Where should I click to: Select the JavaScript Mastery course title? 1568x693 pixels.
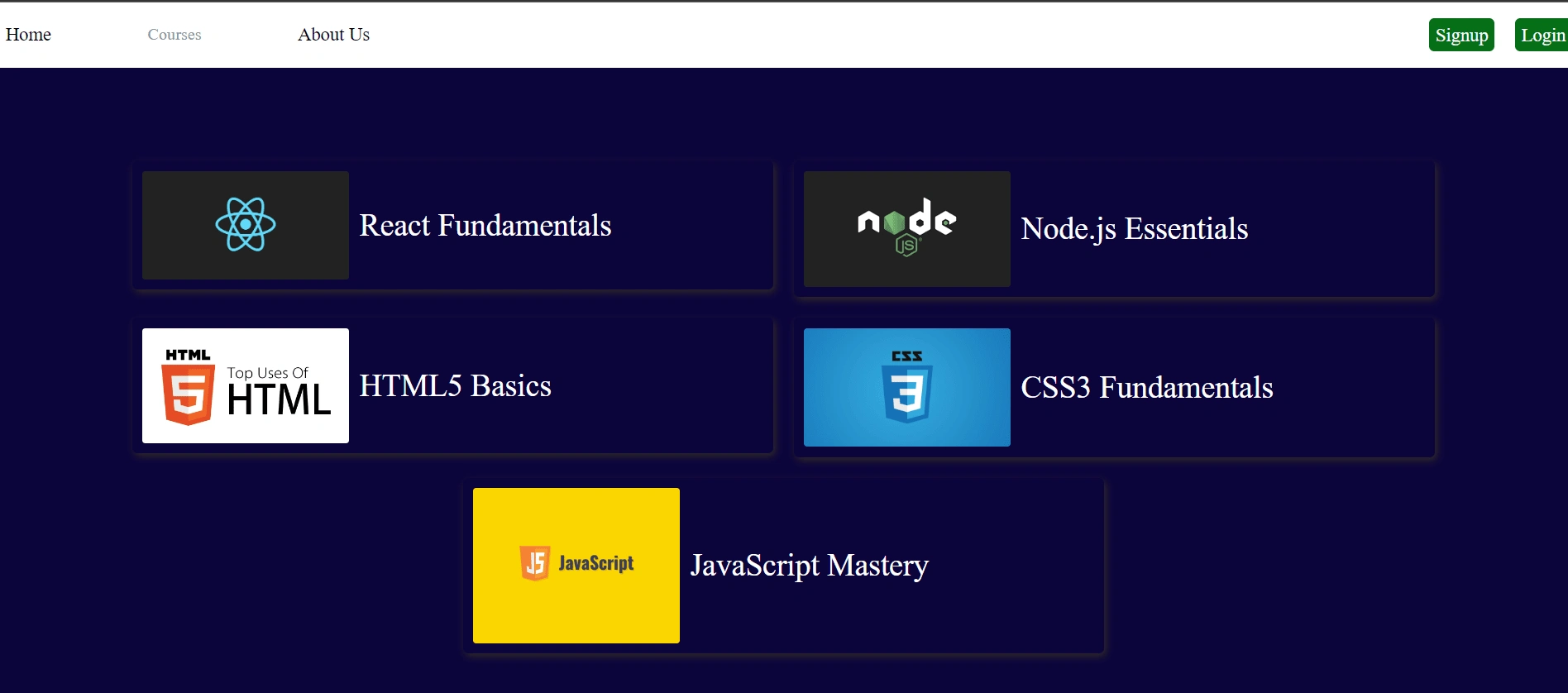(x=810, y=566)
